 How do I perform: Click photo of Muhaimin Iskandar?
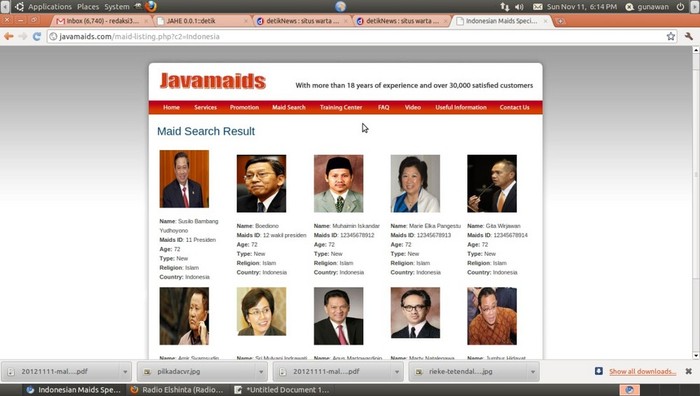point(338,183)
